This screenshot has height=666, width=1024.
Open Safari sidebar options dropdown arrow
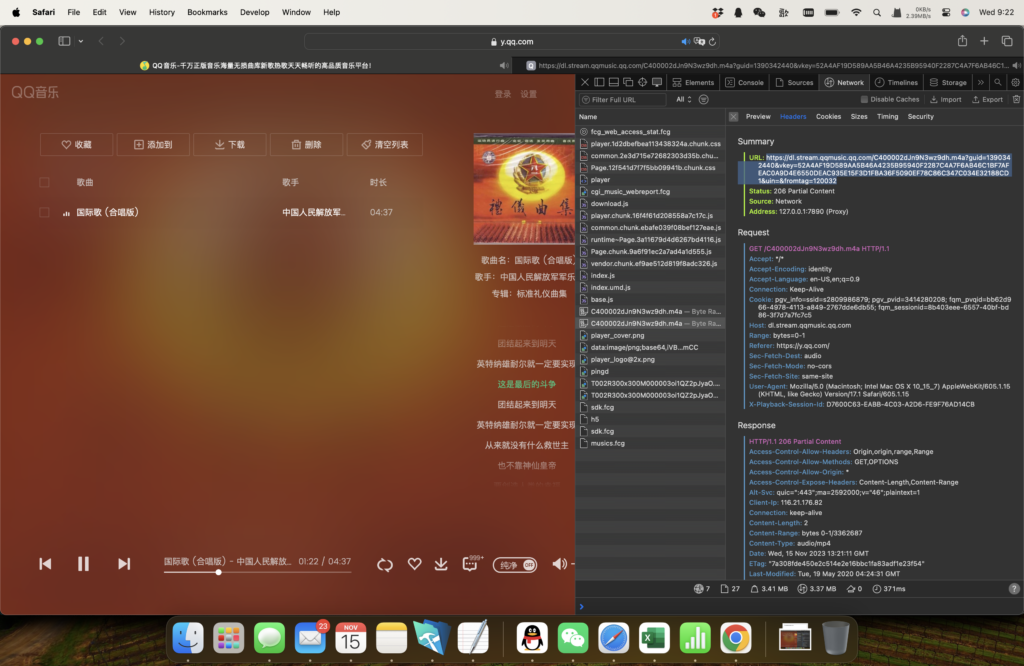point(80,41)
